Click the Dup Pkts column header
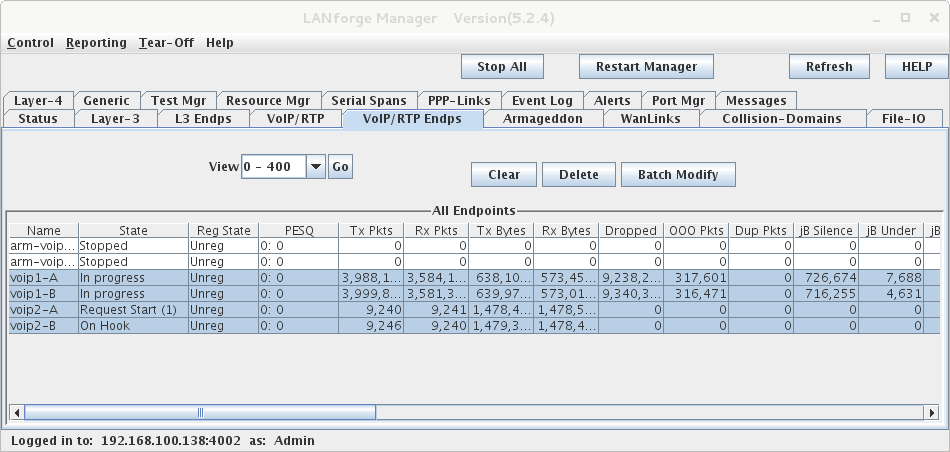This screenshot has height=452, width=950. [x=761, y=231]
